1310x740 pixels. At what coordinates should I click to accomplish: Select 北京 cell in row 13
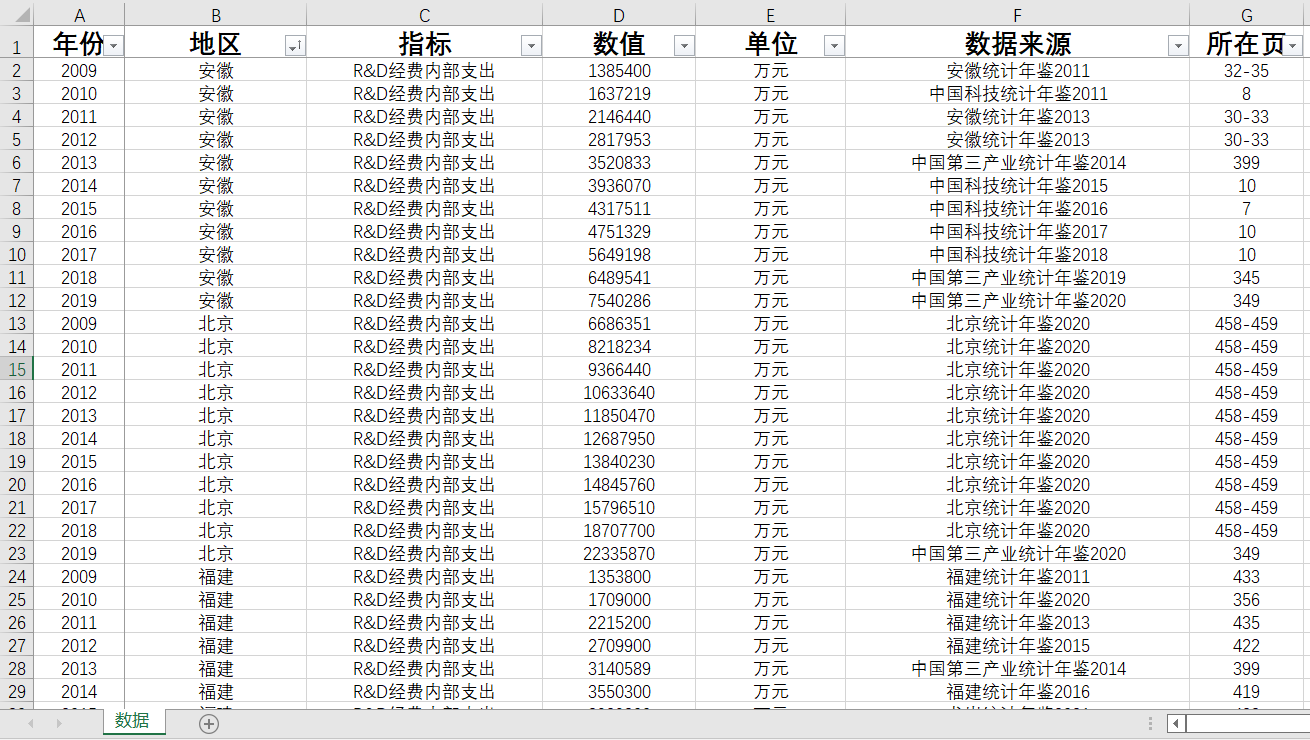point(216,324)
